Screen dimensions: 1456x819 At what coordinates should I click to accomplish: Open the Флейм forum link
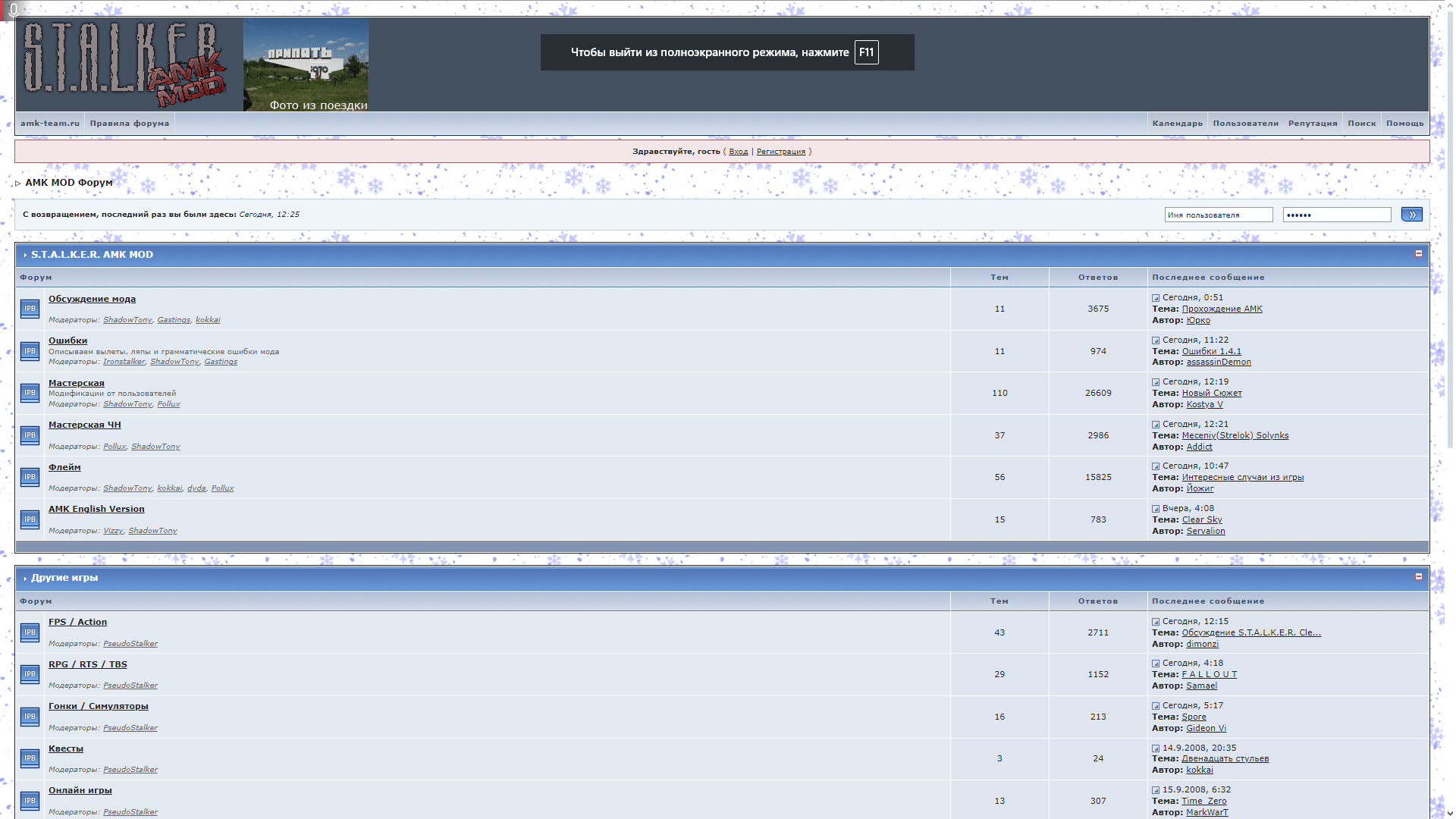[64, 467]
